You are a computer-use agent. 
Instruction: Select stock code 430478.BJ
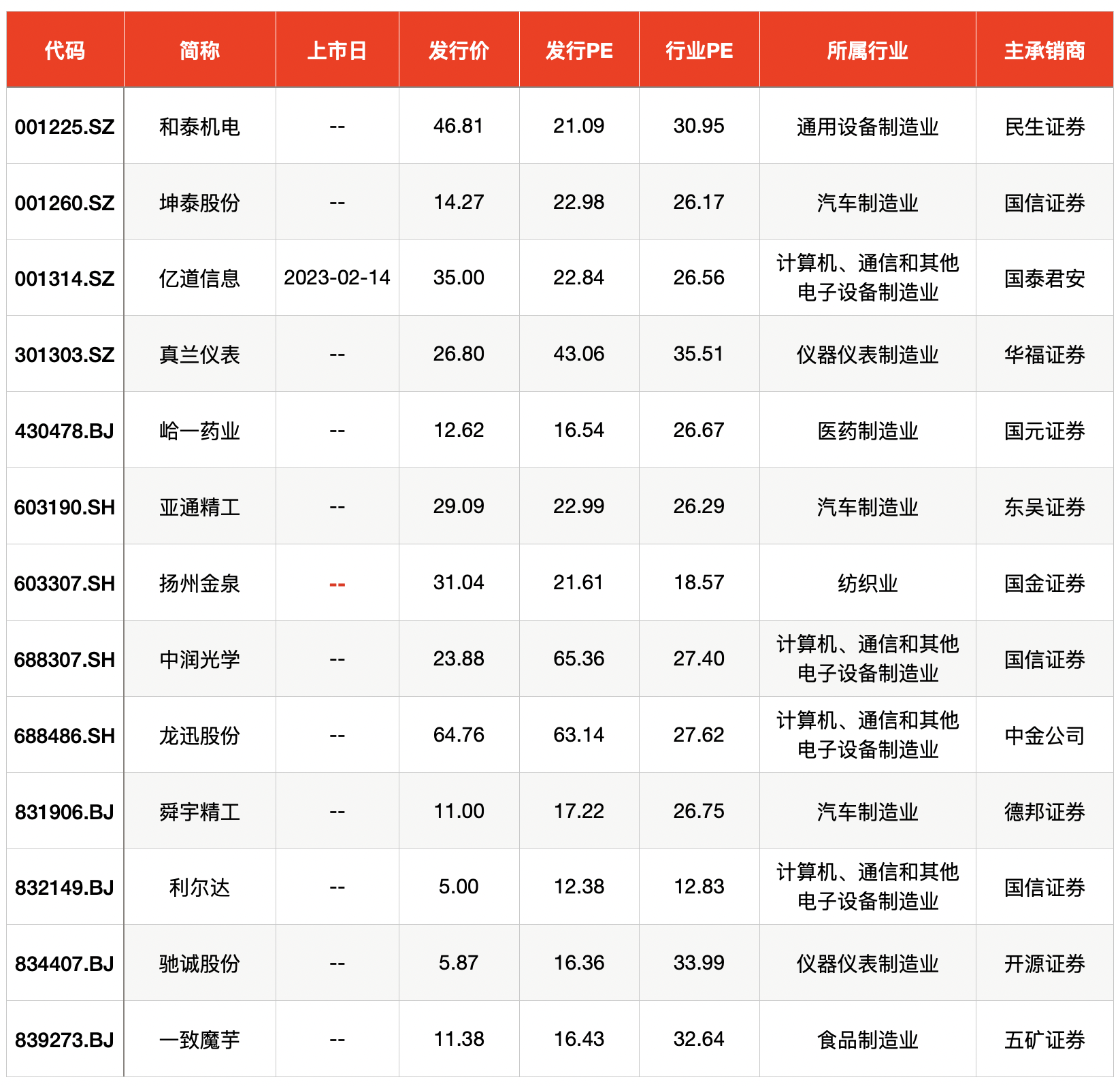[65, 431]
